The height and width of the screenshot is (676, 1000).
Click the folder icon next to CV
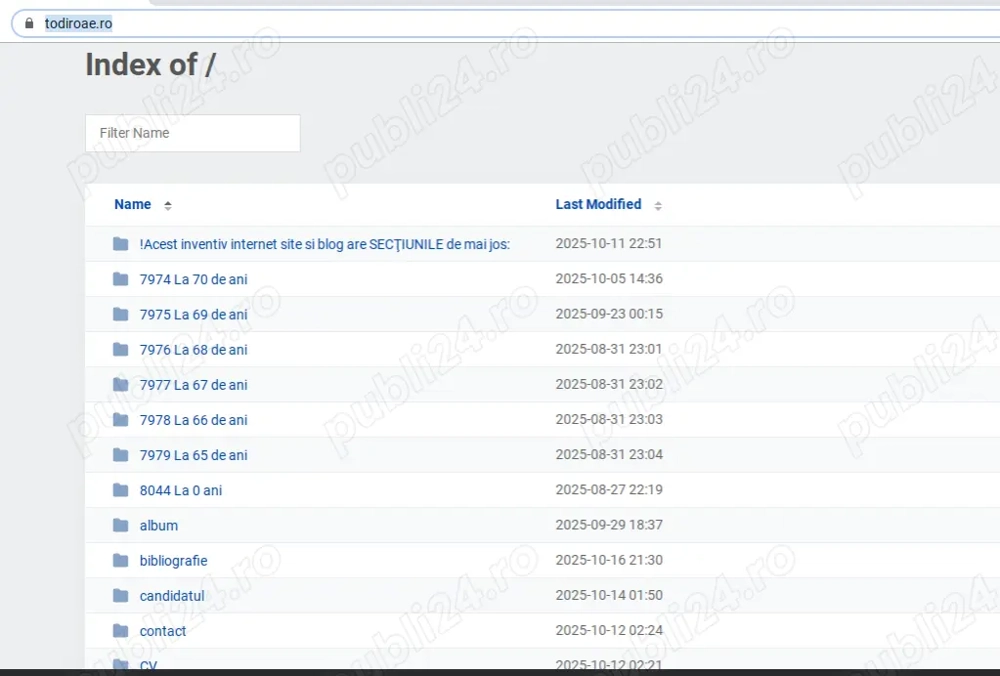pos(120,664)
